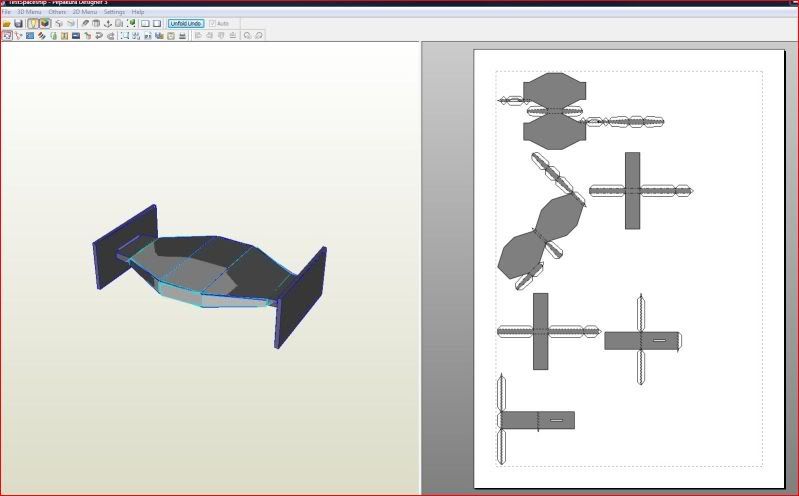Screen dimensions: 799x496
Task: Click the Unfold Undo button
Action: [186, 23]
